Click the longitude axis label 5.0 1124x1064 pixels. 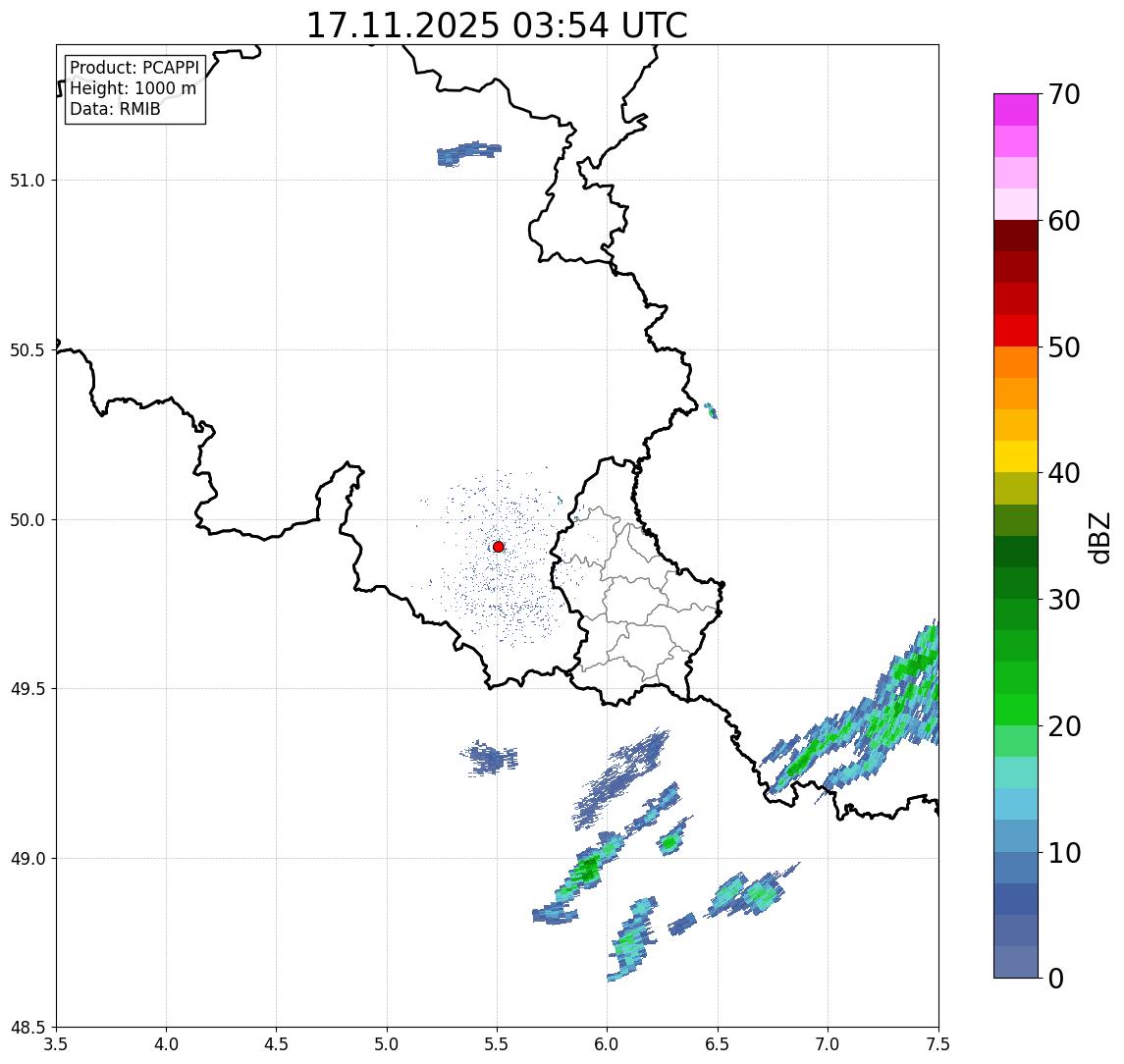(x=387, y=1044)
